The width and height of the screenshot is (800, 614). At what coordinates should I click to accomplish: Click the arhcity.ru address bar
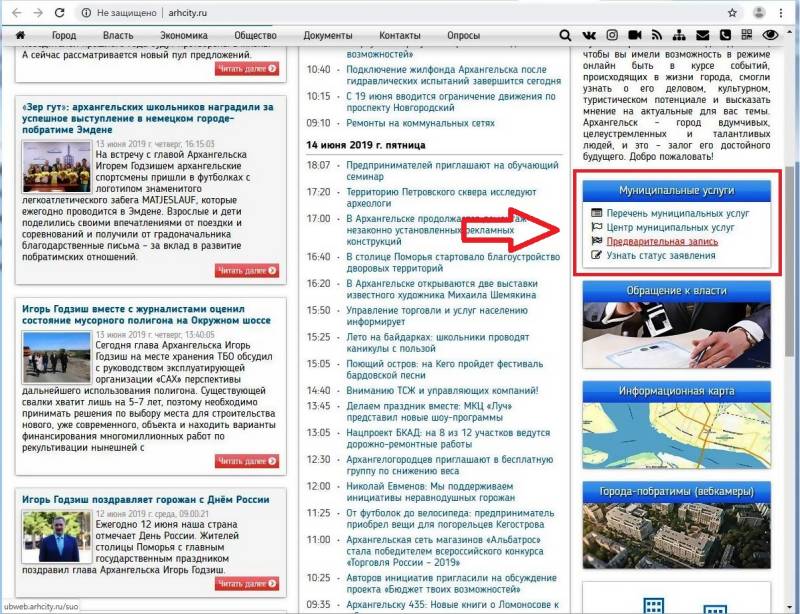(400, 12)
